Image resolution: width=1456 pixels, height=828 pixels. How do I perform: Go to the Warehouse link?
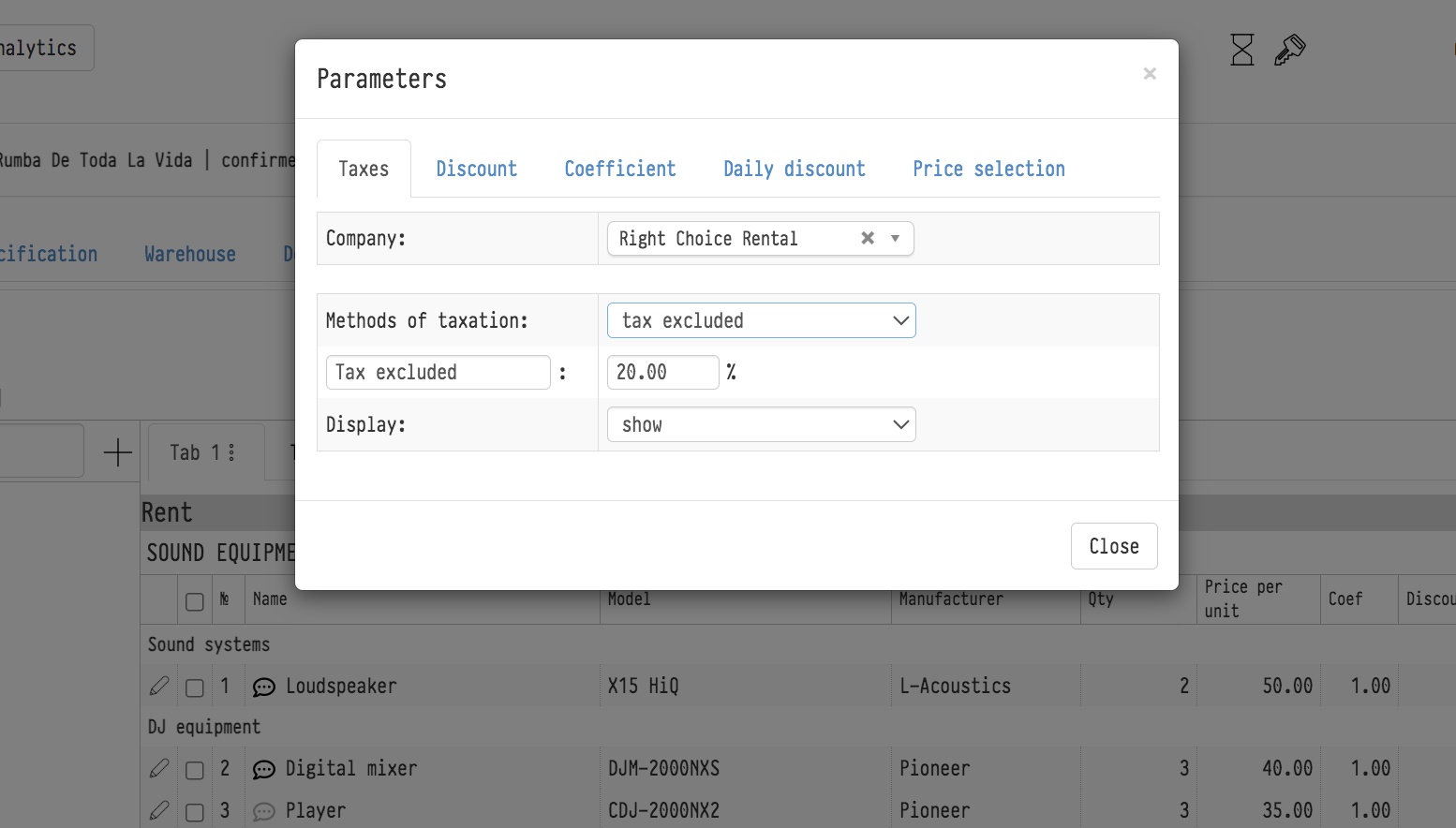coord(190,254)
